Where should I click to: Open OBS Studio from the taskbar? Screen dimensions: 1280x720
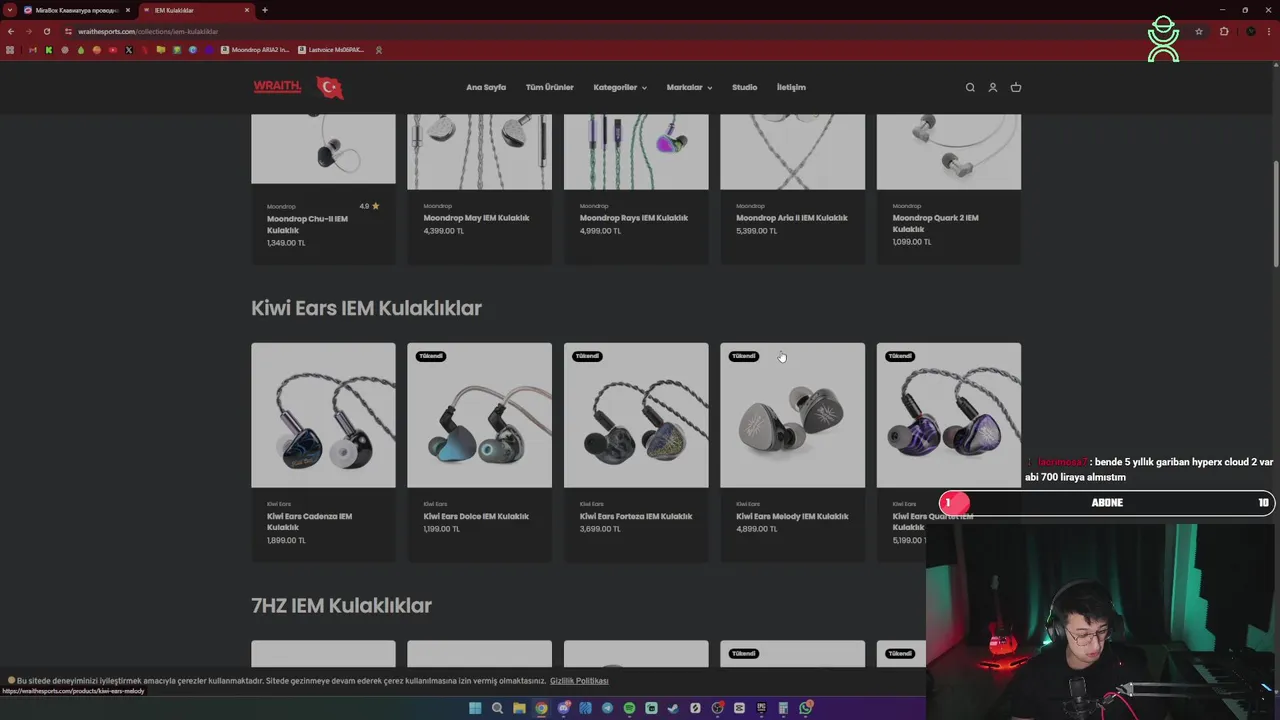[x=717, y=708]
